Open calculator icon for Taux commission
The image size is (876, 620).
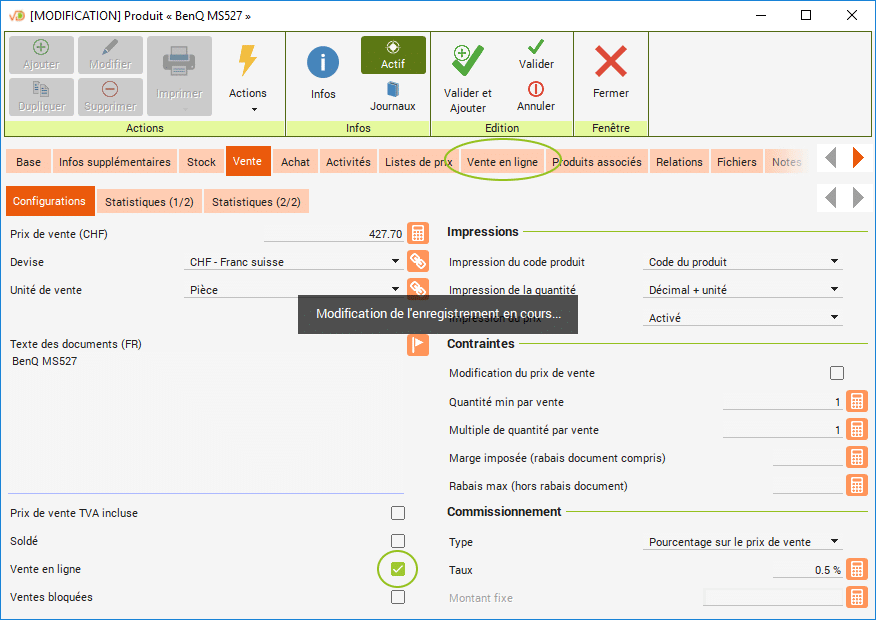(x=857, y=570)
